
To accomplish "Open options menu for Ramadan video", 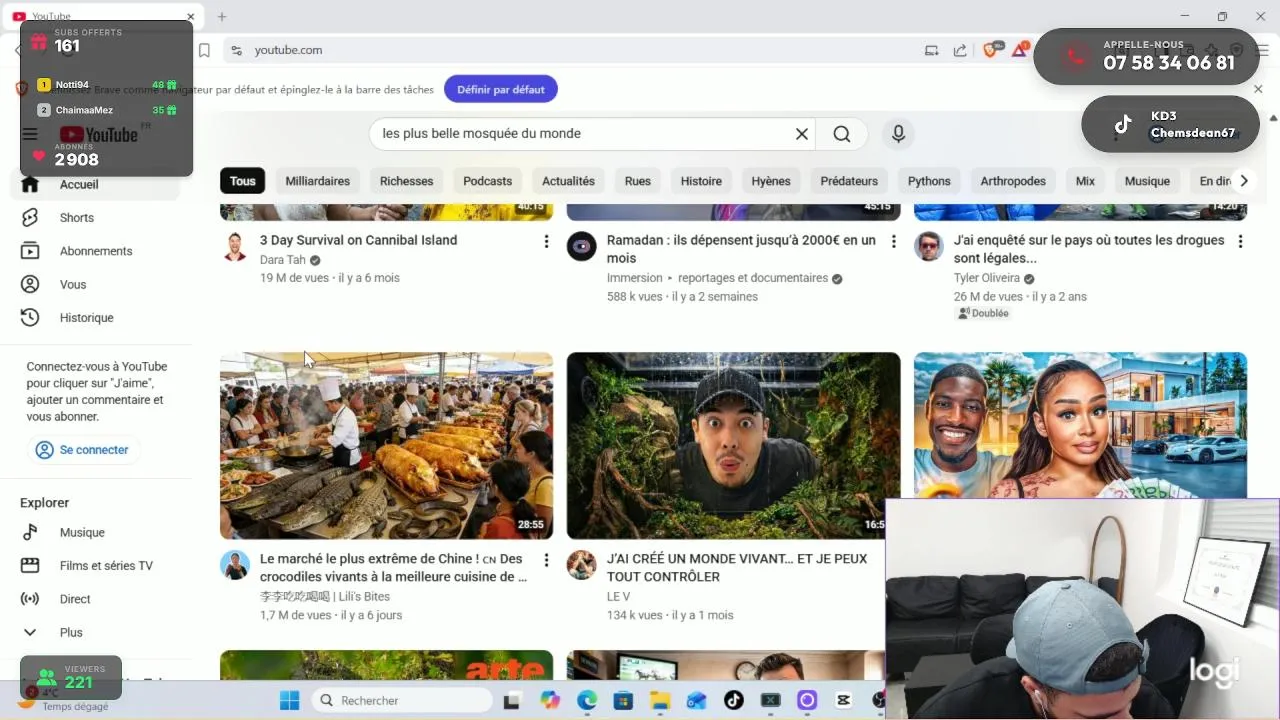I will coord(893,241).
